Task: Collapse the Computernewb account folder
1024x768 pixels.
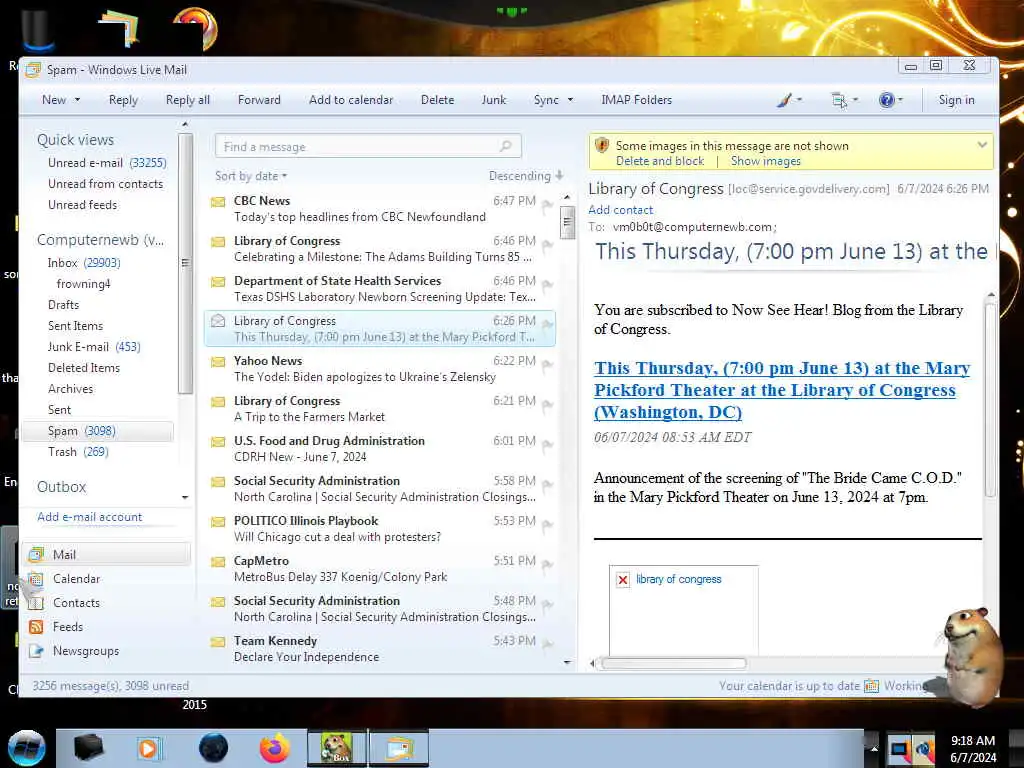Action: (101, 240)
